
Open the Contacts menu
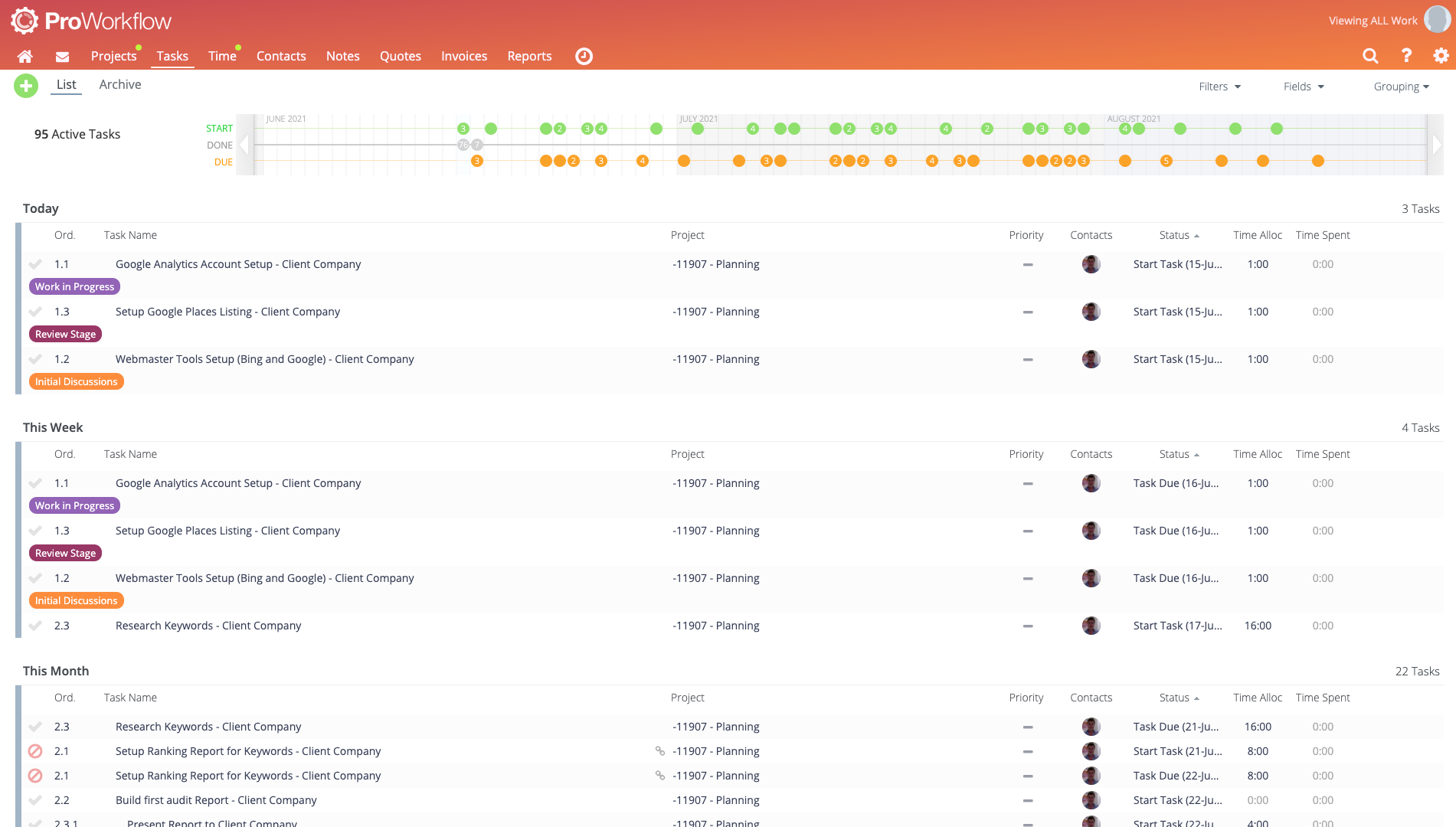point(281,56)
